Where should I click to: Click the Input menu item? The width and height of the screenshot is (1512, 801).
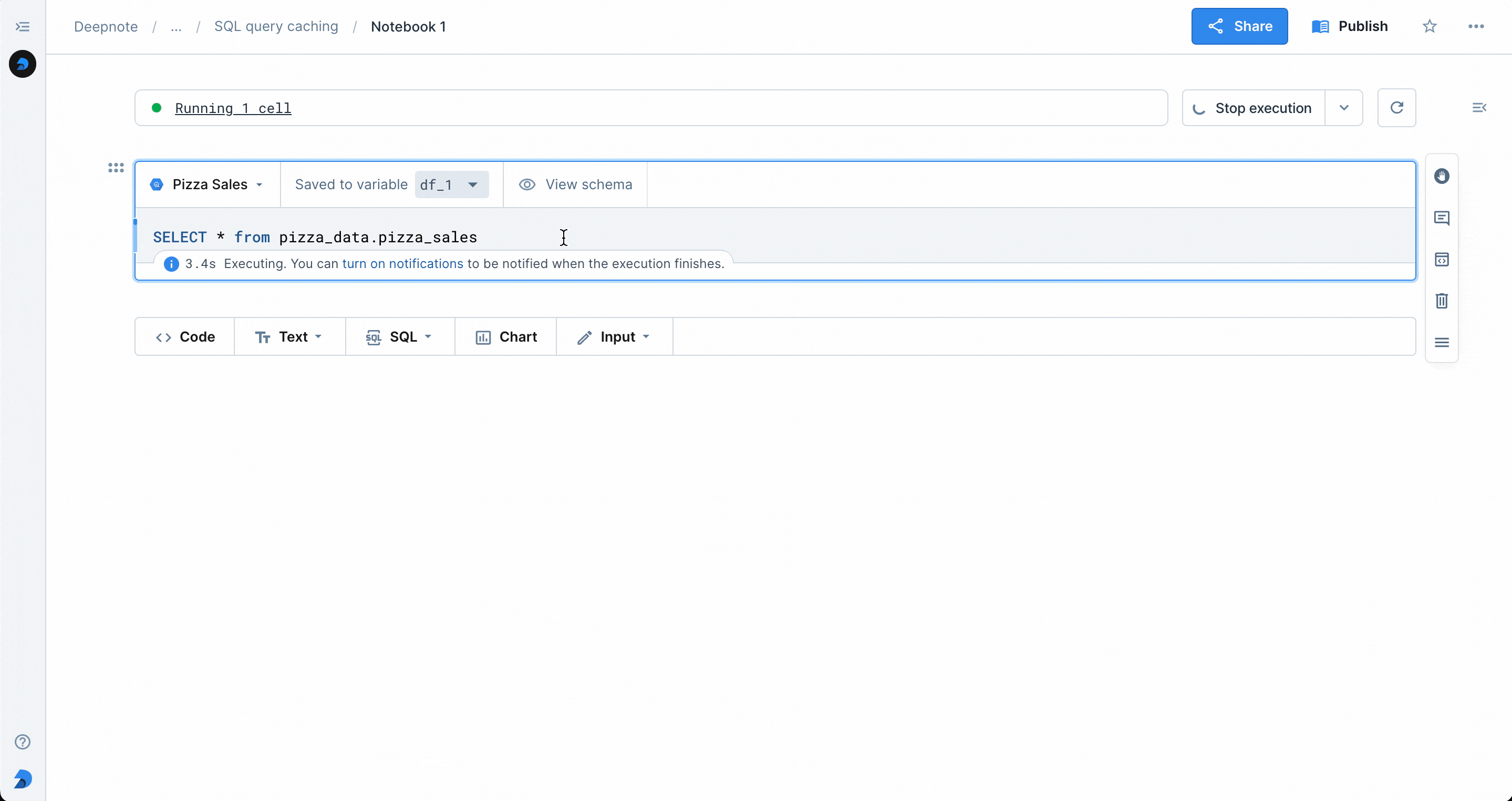point(614,336)
